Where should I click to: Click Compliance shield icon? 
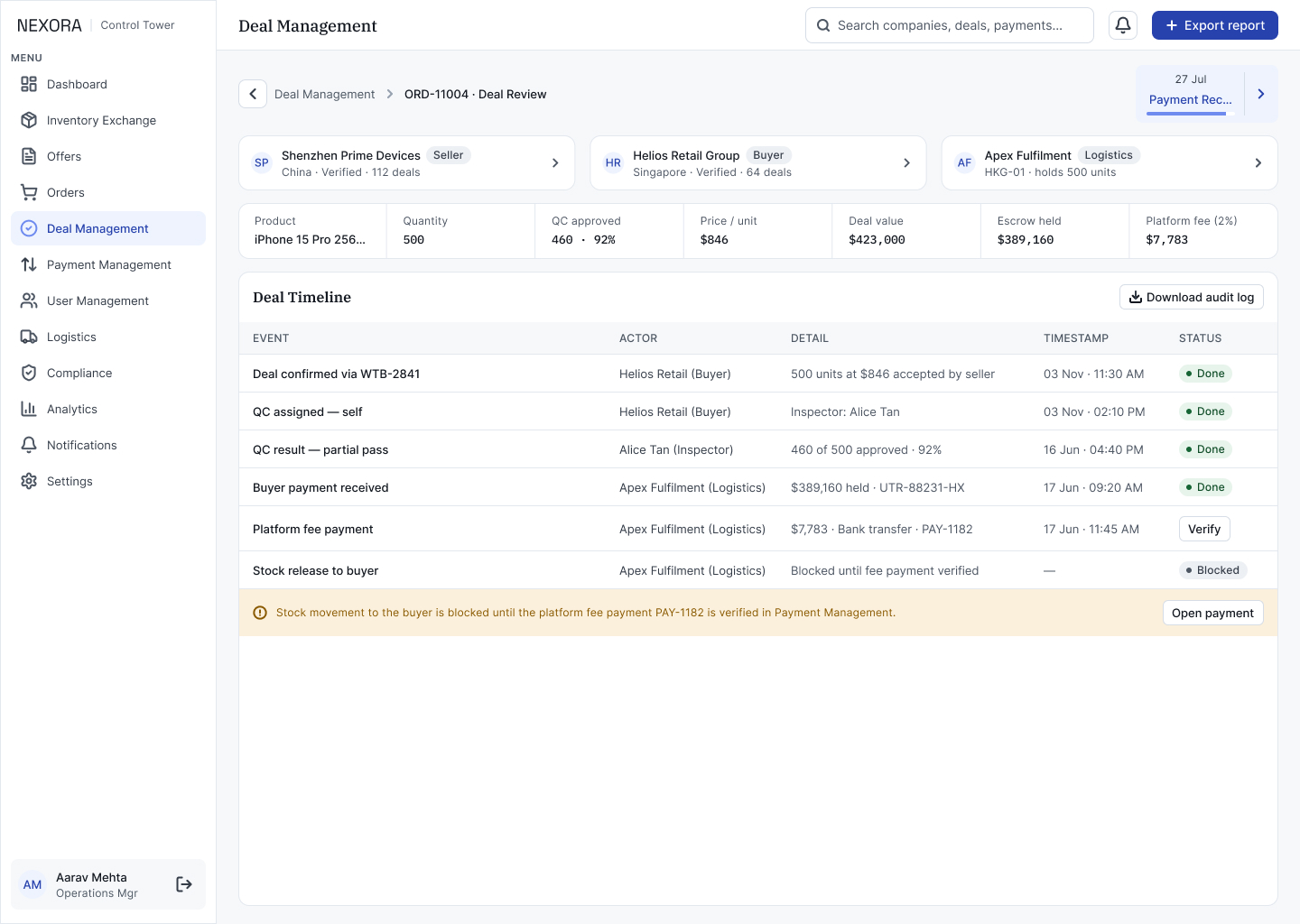29,373
